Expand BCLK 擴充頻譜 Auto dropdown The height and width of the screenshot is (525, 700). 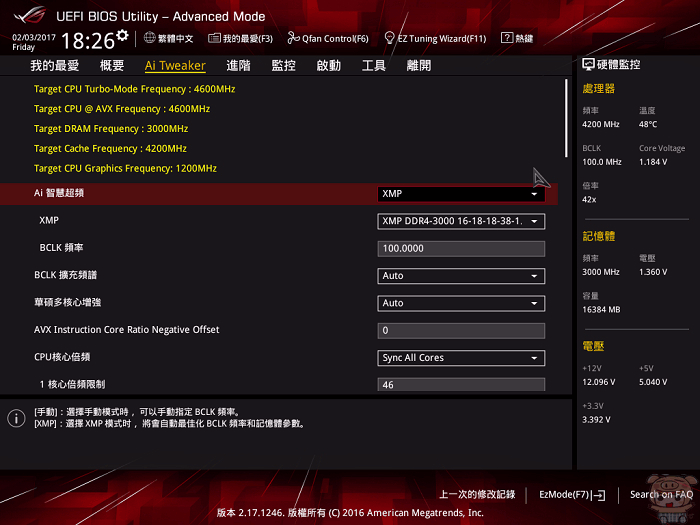[461, 276]
